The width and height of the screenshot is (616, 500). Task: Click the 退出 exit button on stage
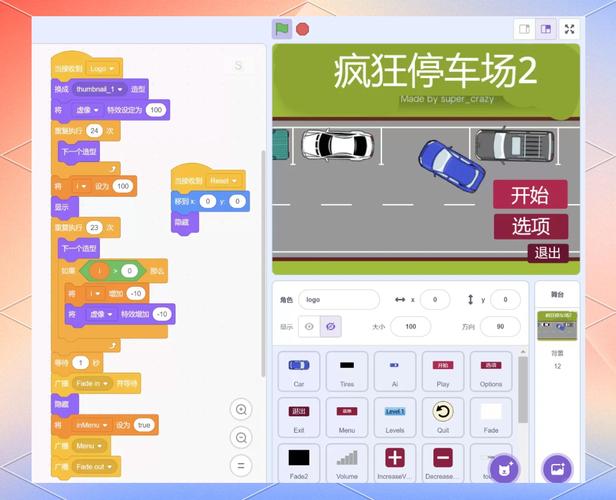pyautogui.click(x=548, y=253)
